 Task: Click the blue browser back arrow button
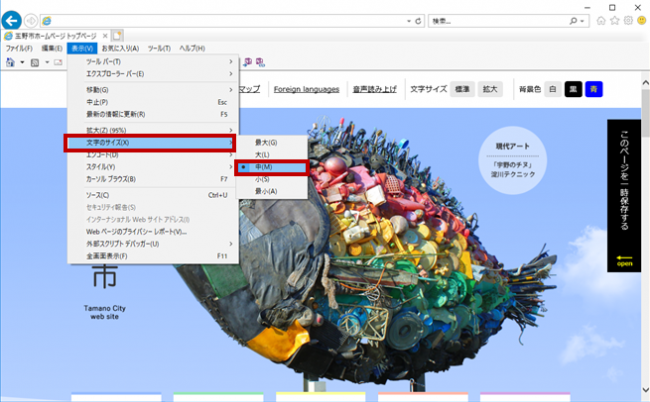[12, 20]
